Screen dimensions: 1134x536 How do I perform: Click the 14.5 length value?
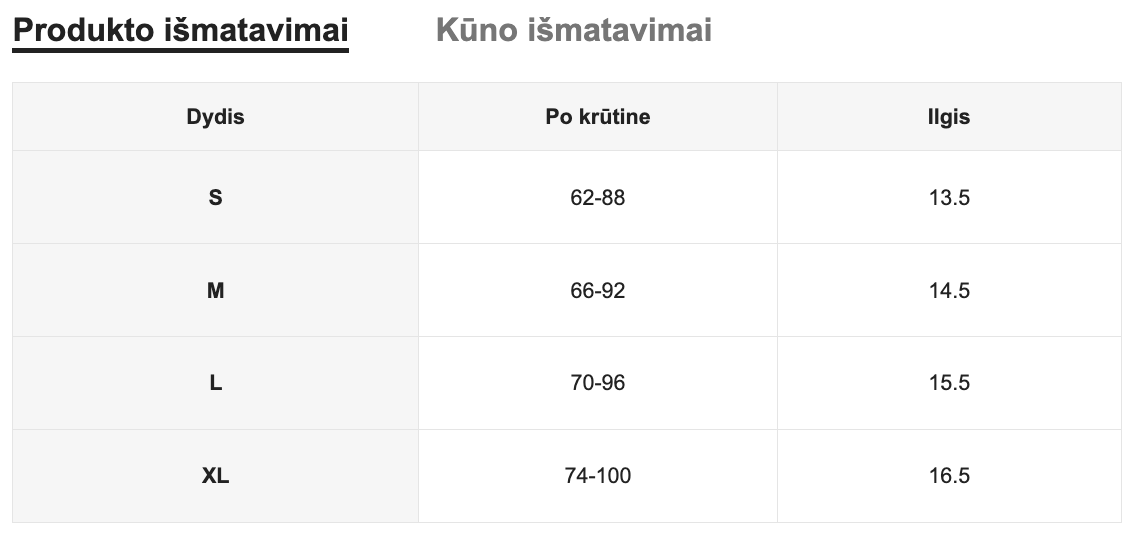coord(948,291)
